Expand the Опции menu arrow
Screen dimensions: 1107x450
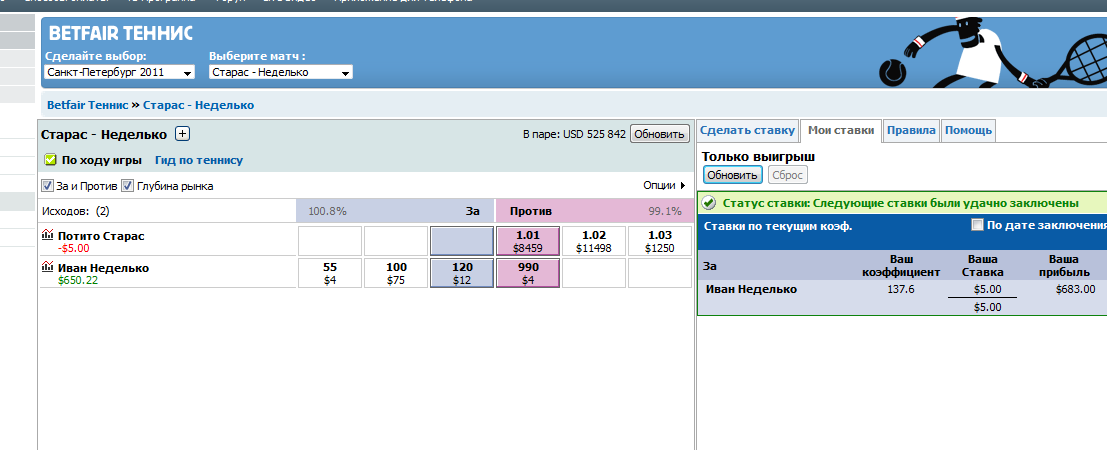tap(683, 186)
